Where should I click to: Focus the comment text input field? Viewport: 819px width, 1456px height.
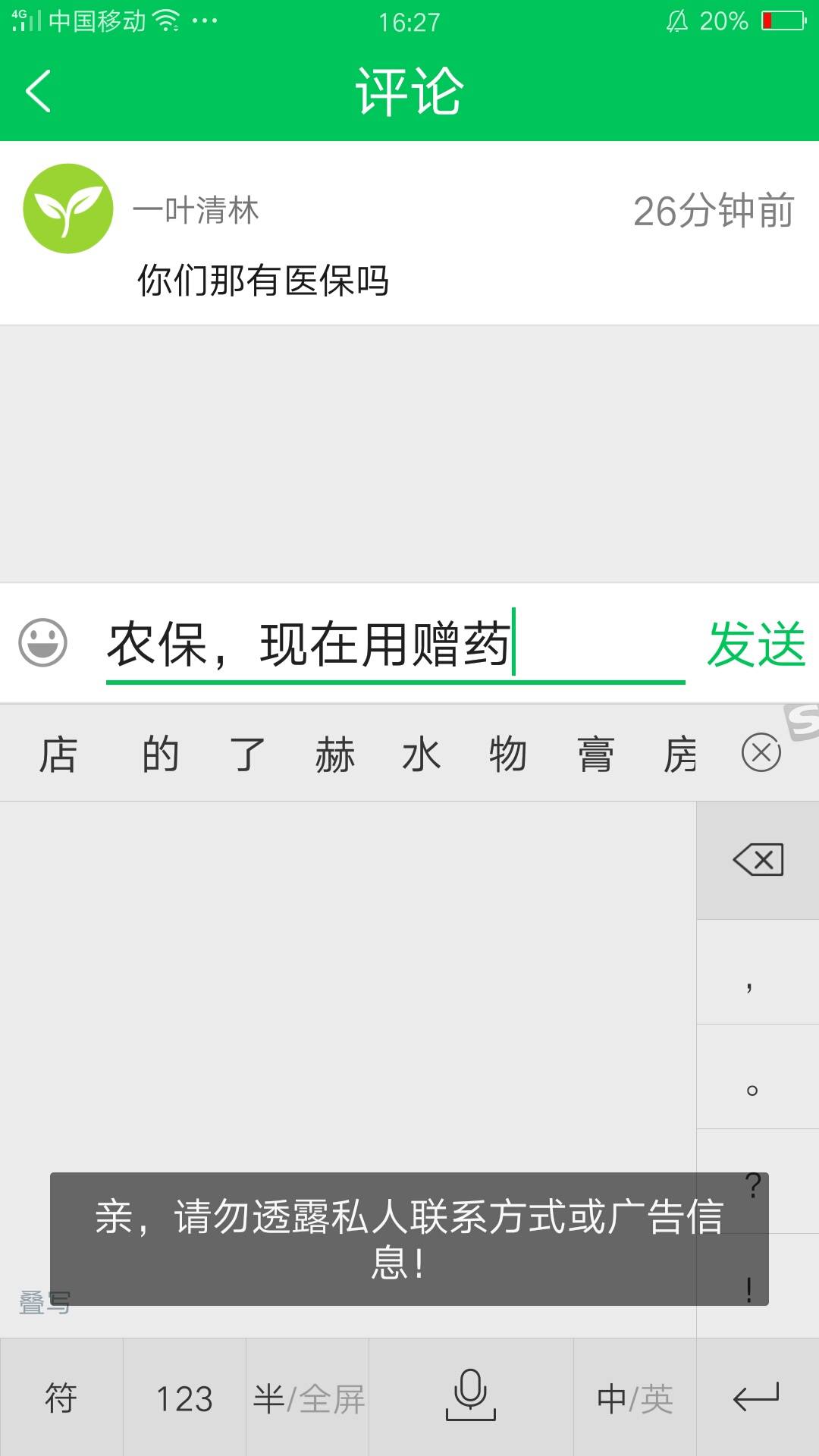pyautogui.click(x=395, y=645)
